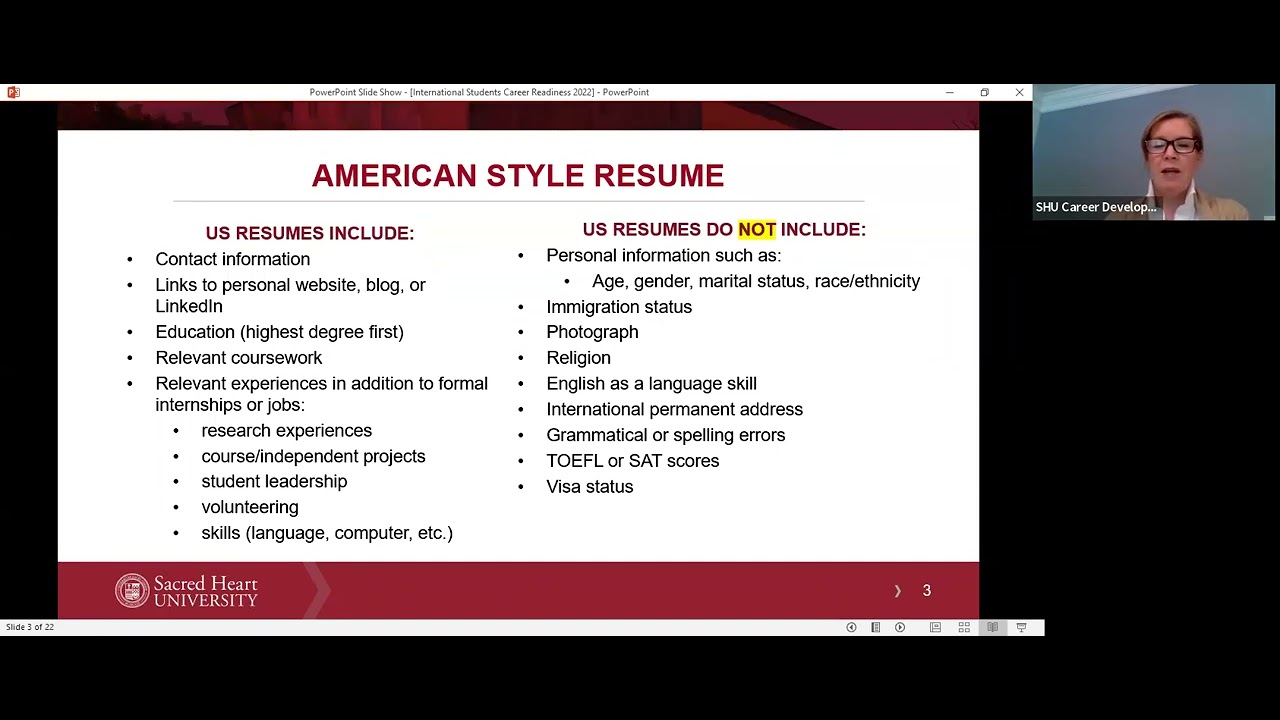This screenshot has width=1280, height=720.
Task: Click the 'US RESUMES INCLUDE:' heading
Action: 310,233
